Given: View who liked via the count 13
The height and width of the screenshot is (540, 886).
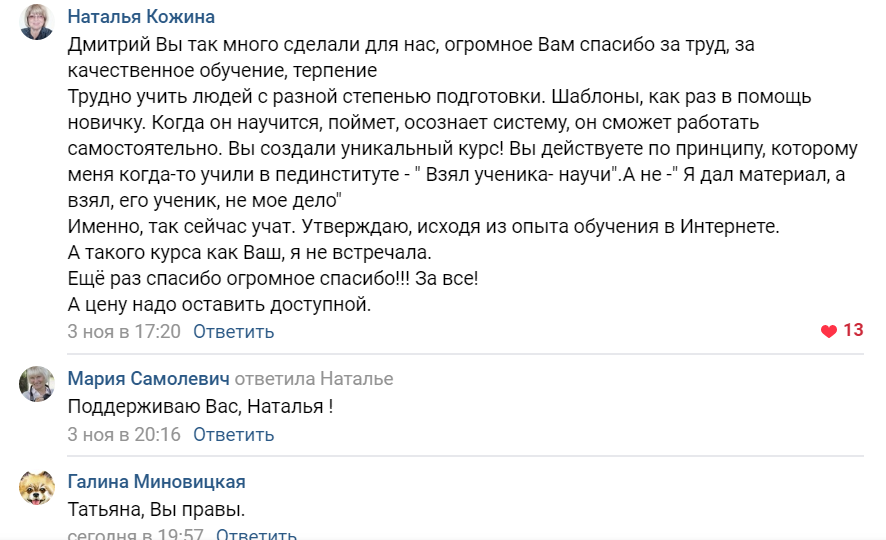Looking at the screenshot, I should (x=853, y=330).
